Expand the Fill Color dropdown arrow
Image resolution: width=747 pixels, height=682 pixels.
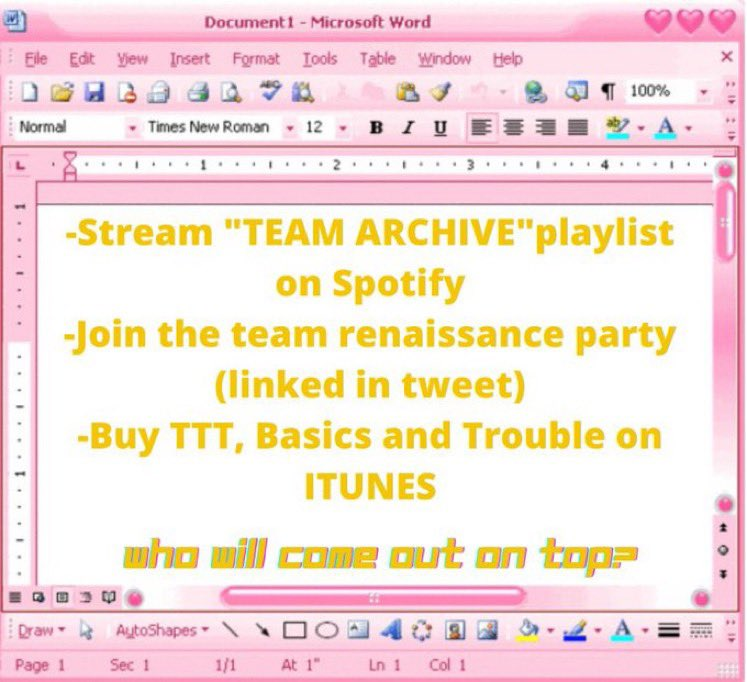pos(550,631)
